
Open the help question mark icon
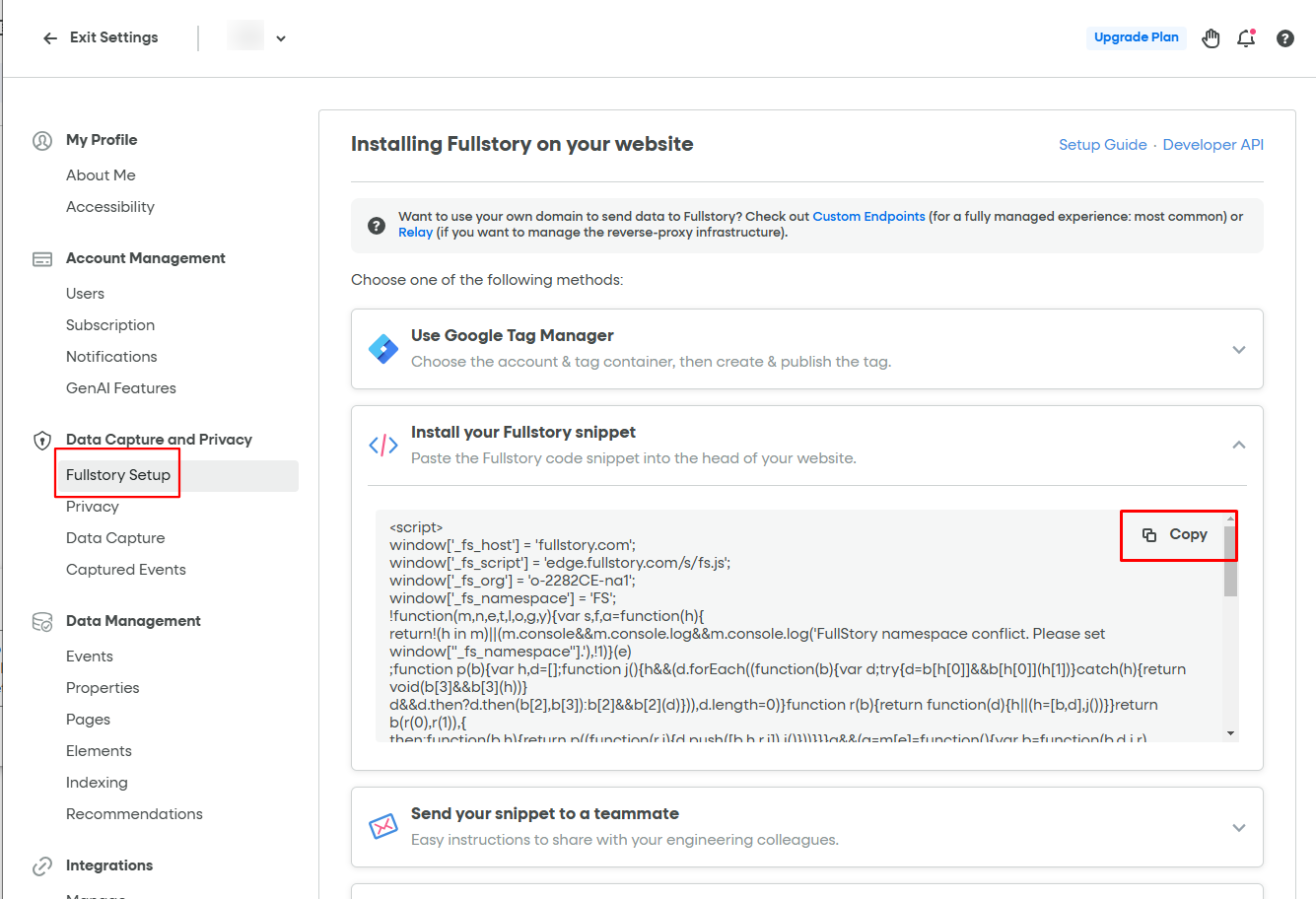click(1284, 38)
